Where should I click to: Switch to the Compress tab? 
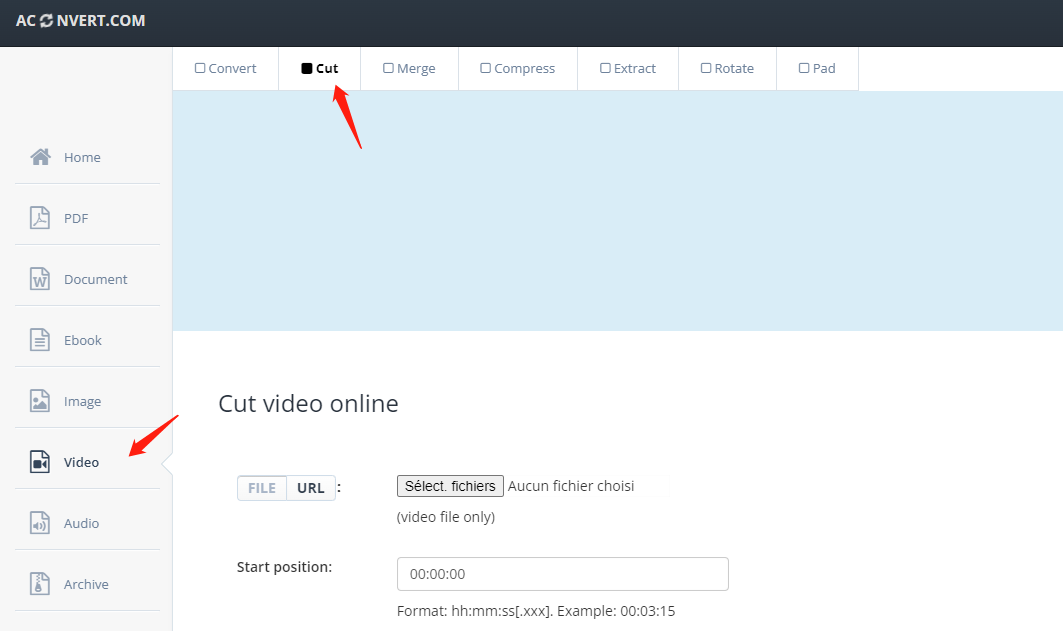click(517, 69)
